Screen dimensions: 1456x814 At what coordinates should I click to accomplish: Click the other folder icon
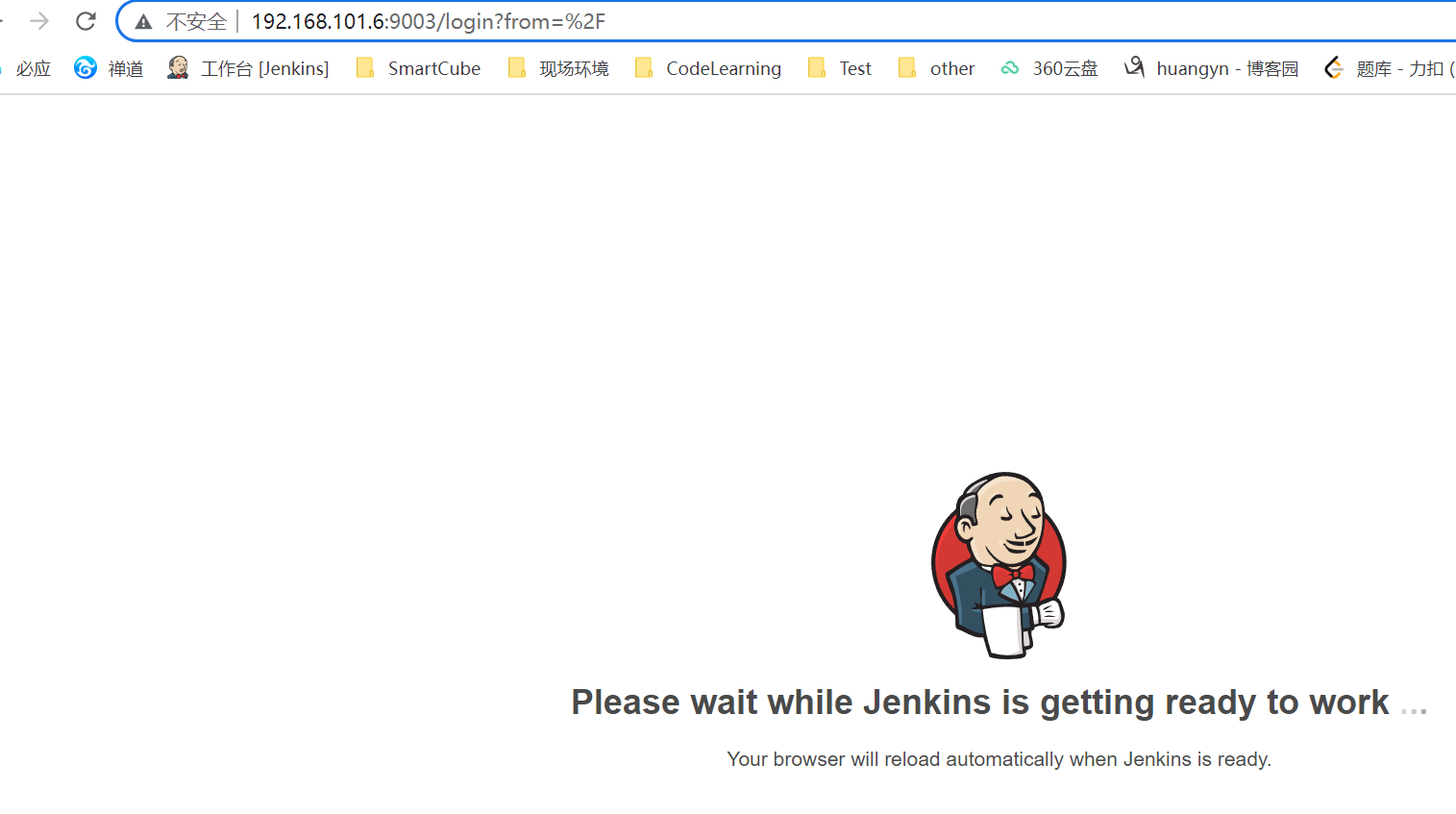coord(907,67)
